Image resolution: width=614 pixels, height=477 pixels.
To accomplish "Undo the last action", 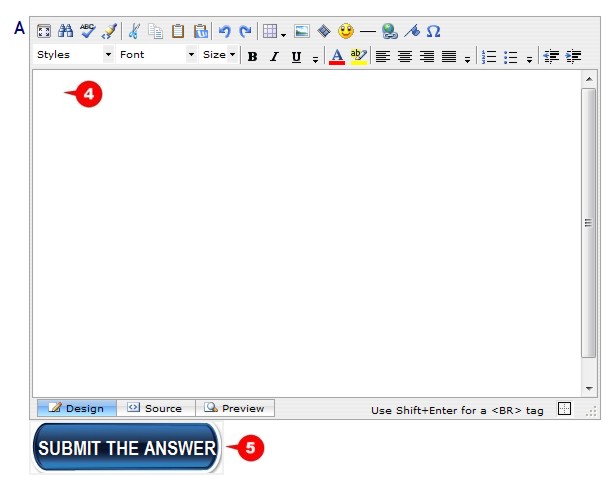I will pos(224,31).
